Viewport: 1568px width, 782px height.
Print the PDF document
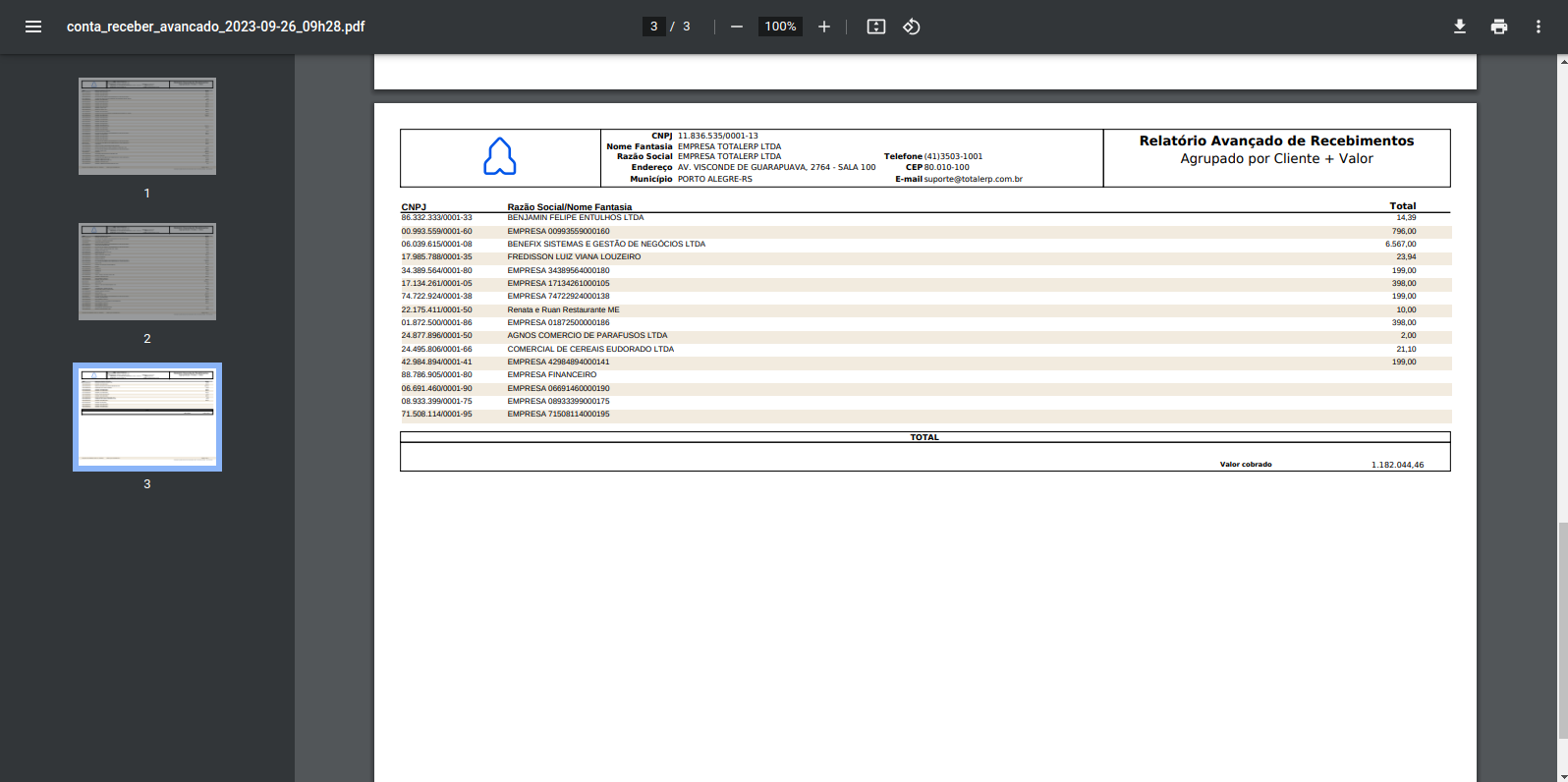coord(1499,27)
